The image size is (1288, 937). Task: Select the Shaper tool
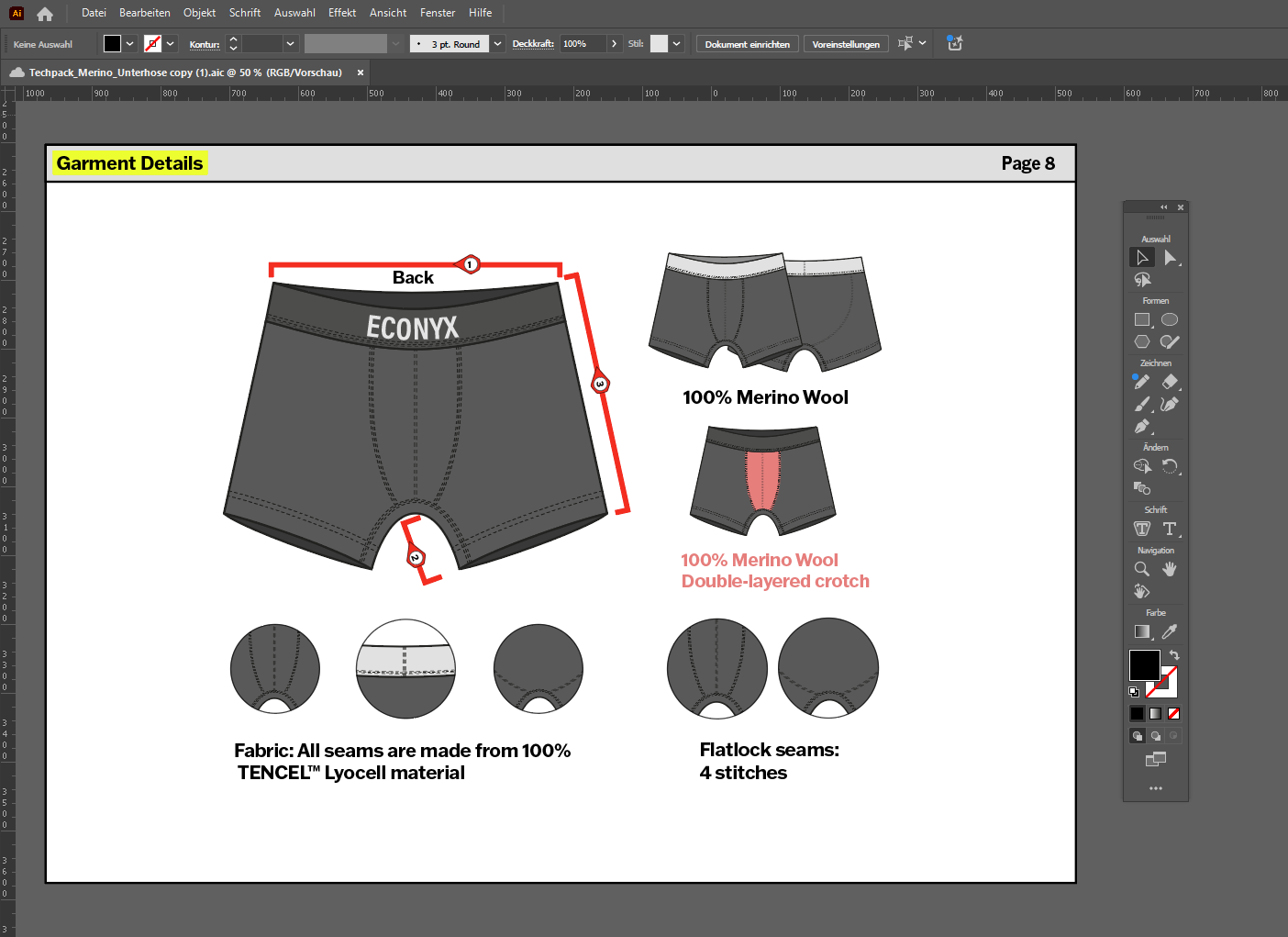(x=1170, y=341)
